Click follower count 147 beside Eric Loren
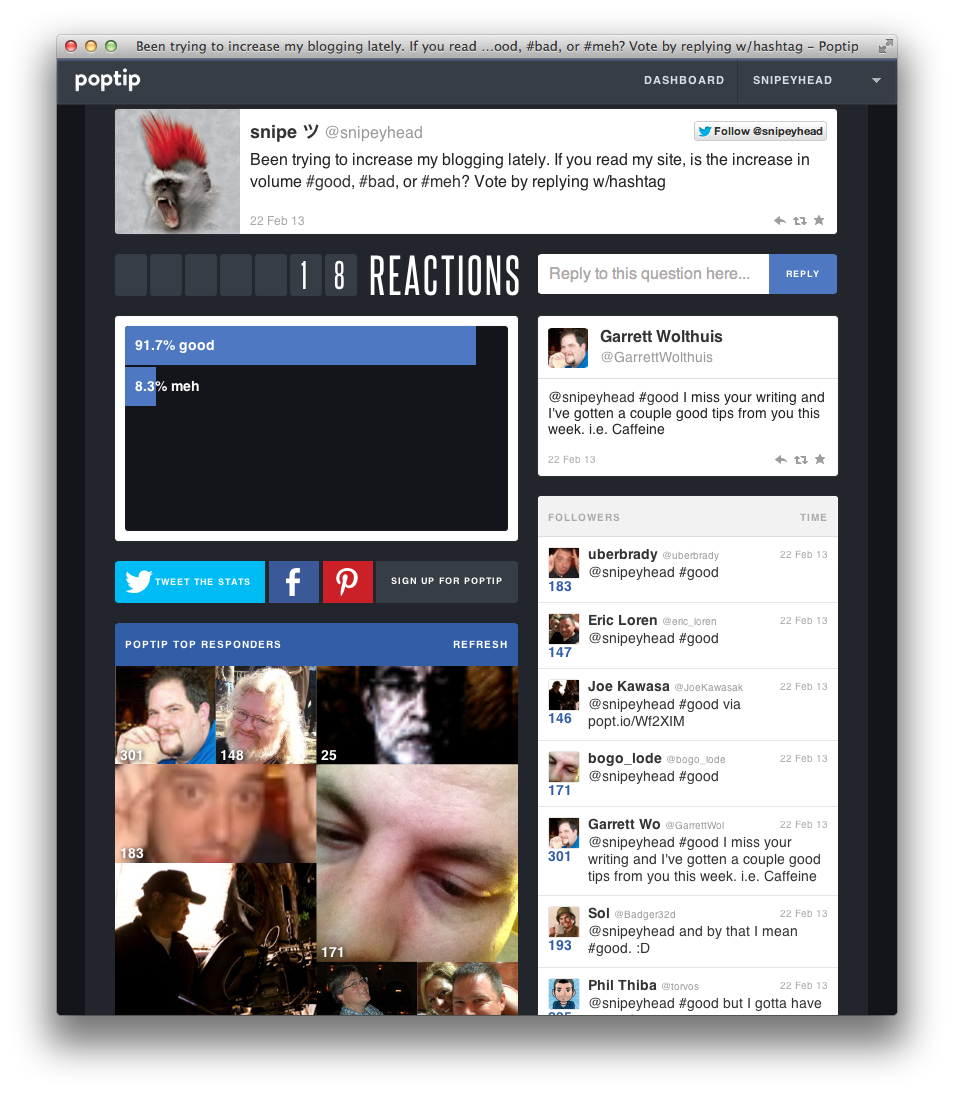Screen dimensions: 954x1094 (x=560, y=653)
